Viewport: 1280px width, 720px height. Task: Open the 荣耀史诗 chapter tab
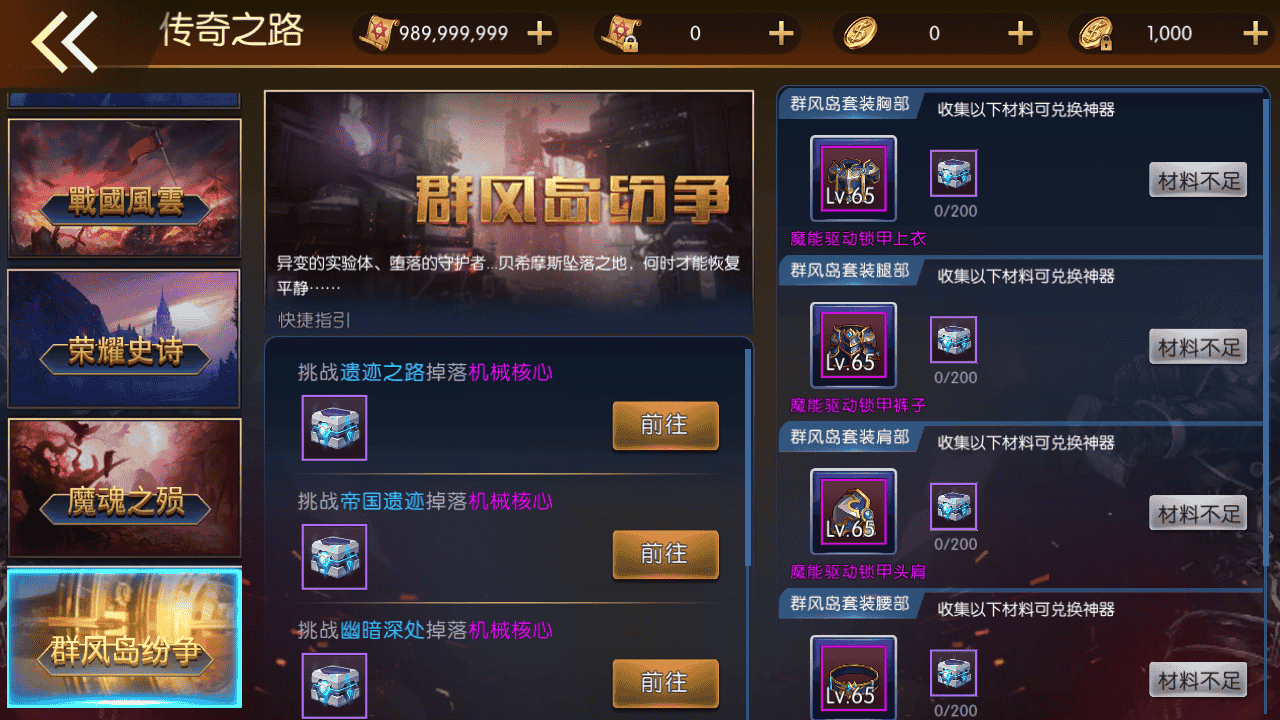click(125, 339)
